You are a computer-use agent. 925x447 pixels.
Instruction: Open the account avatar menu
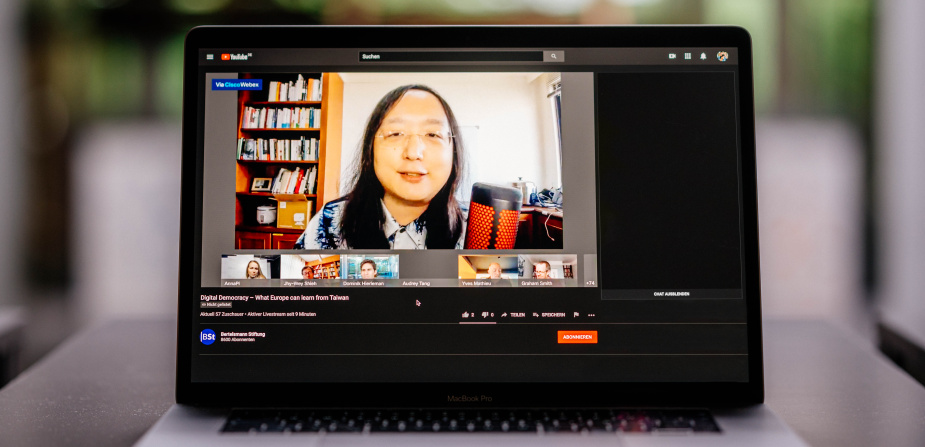click(x=722, y=56)
